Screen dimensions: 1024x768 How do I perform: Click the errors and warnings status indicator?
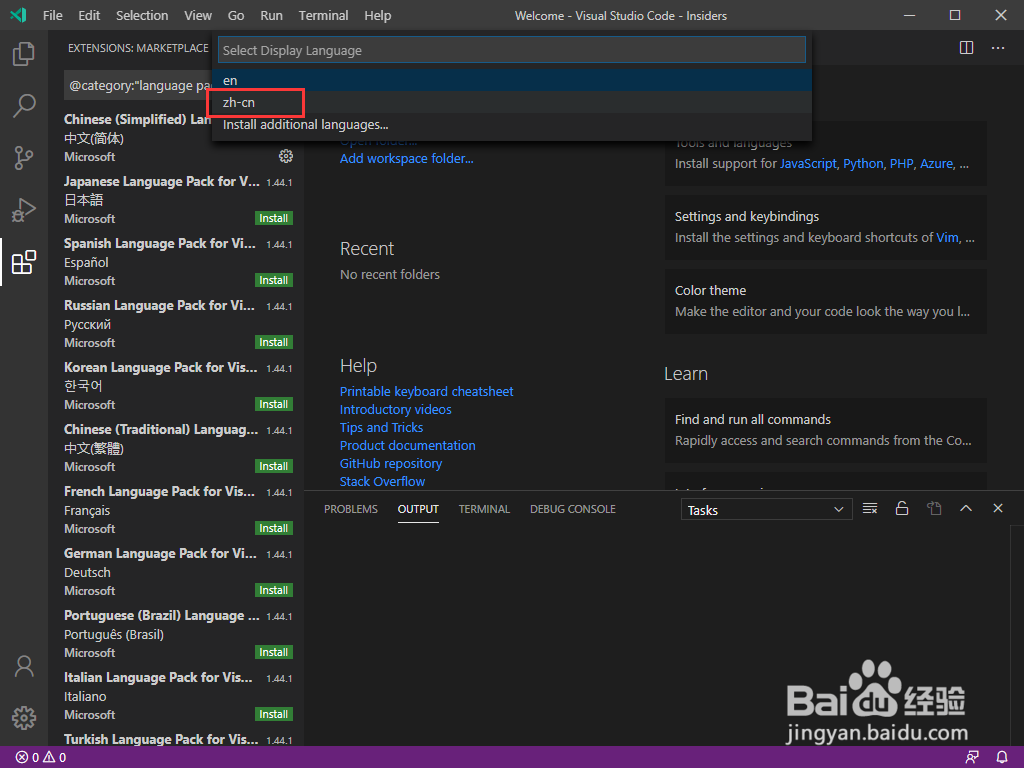tap(40, 758)
